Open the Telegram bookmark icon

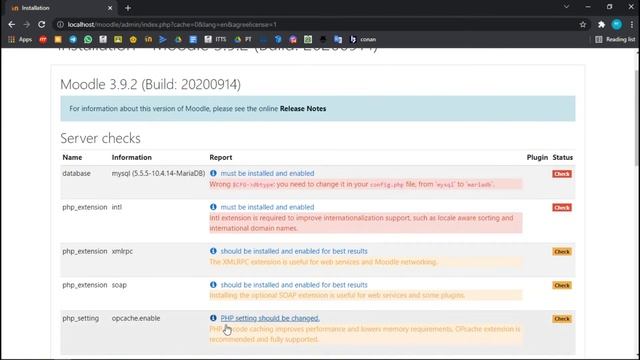73,40
